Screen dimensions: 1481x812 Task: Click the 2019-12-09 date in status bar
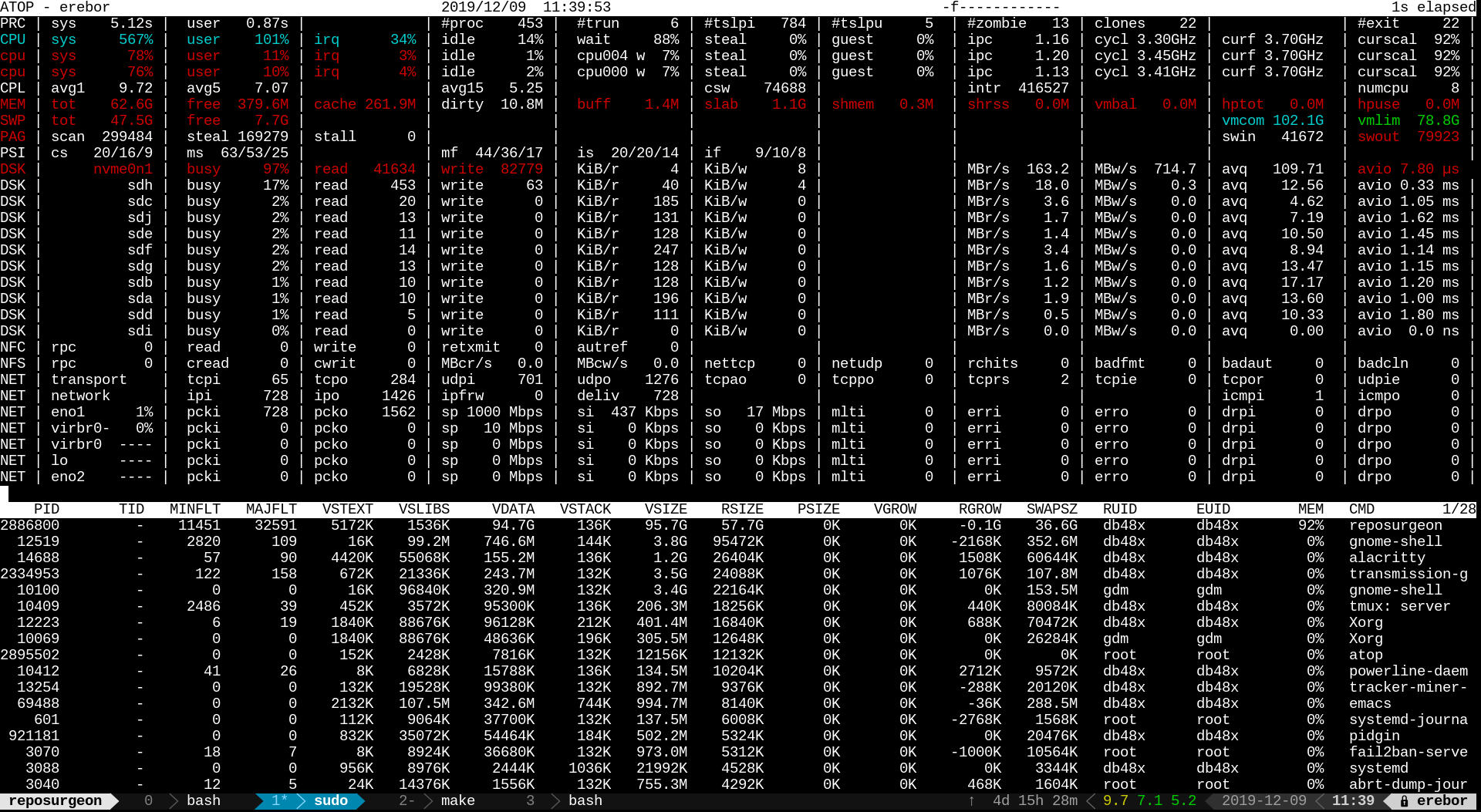(1264, 801)
